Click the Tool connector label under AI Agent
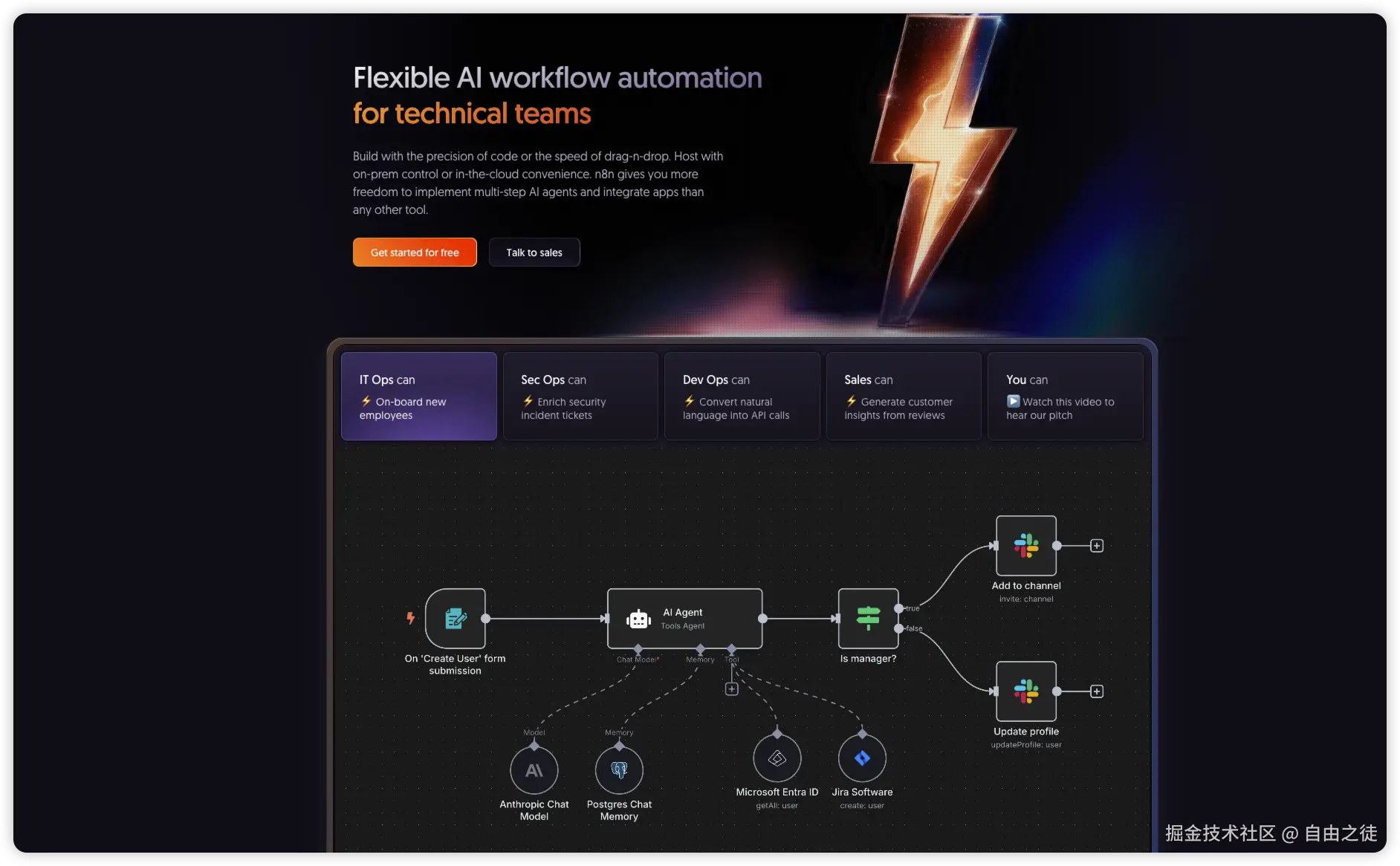 [732, 660]
